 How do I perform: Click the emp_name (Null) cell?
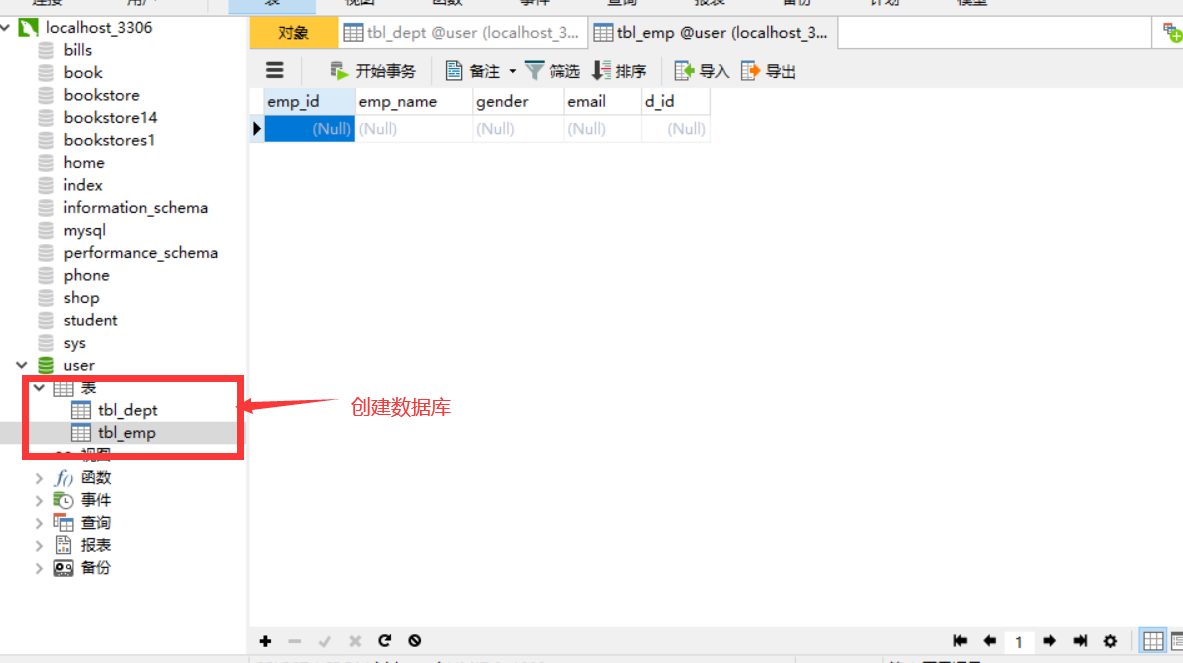[413, 128]
